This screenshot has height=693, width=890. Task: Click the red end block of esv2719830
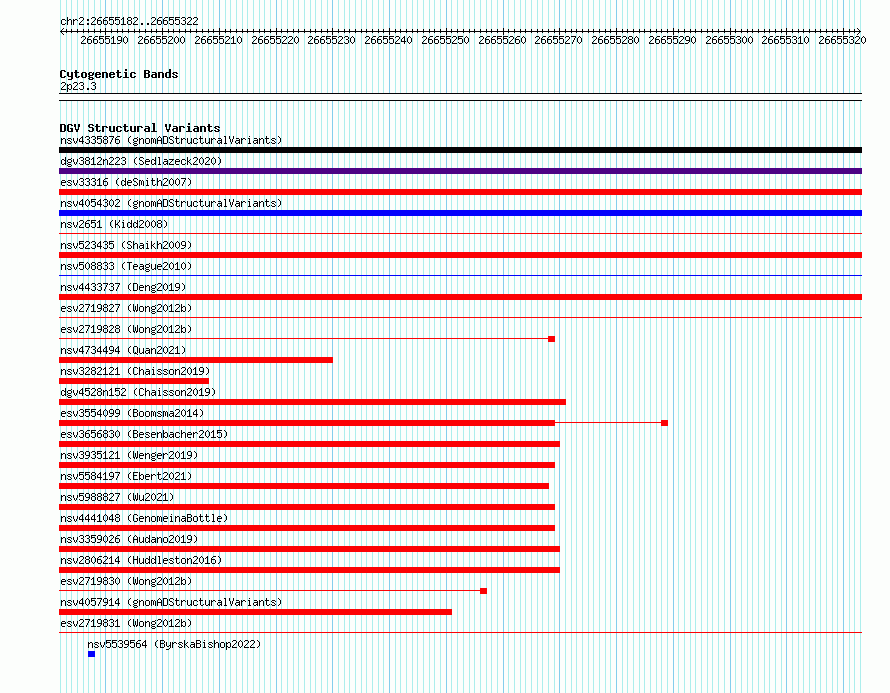tap(484, 591)
